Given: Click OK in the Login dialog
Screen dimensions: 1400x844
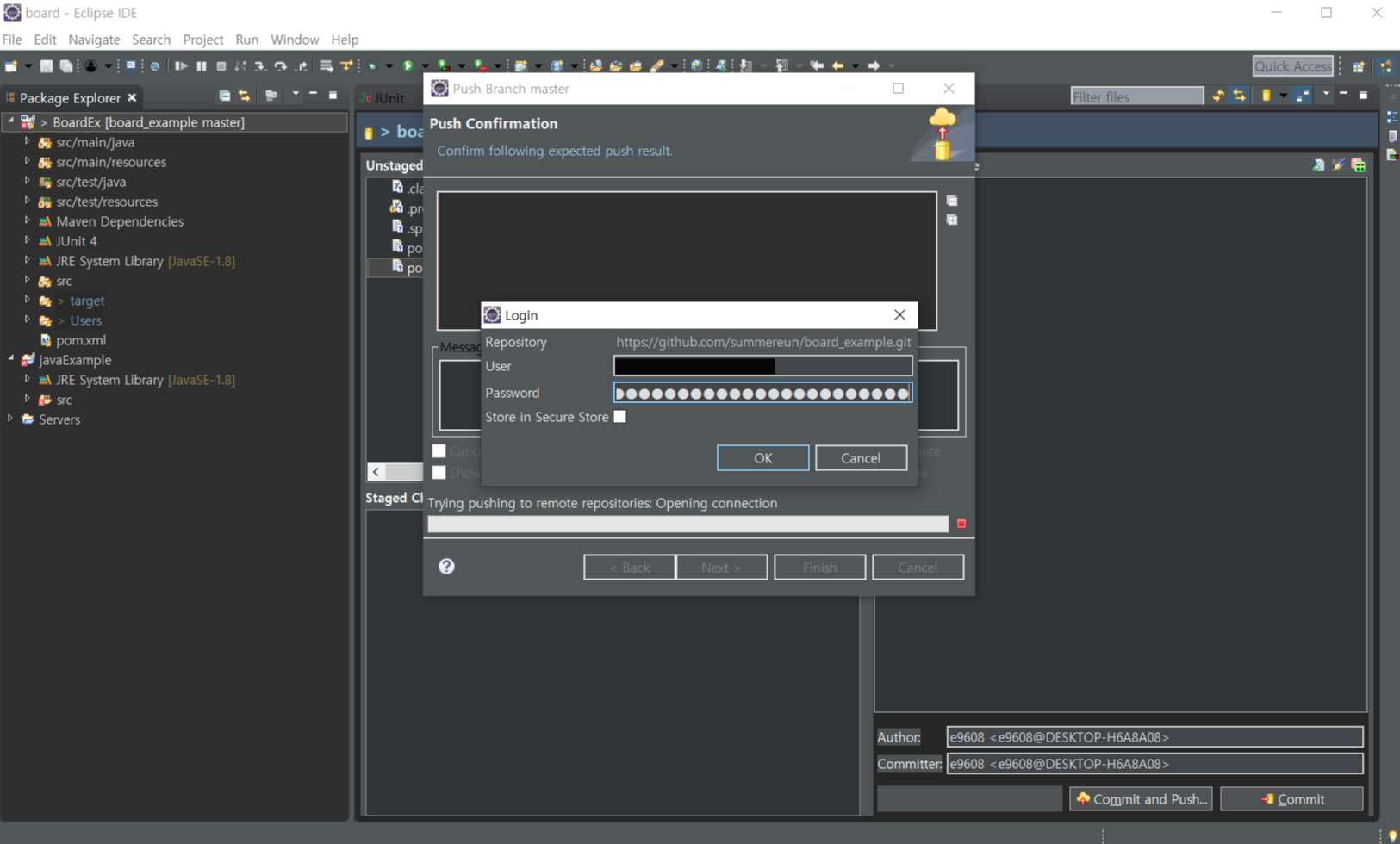Looking at the screenshot, I should click(x=762, y=457).
